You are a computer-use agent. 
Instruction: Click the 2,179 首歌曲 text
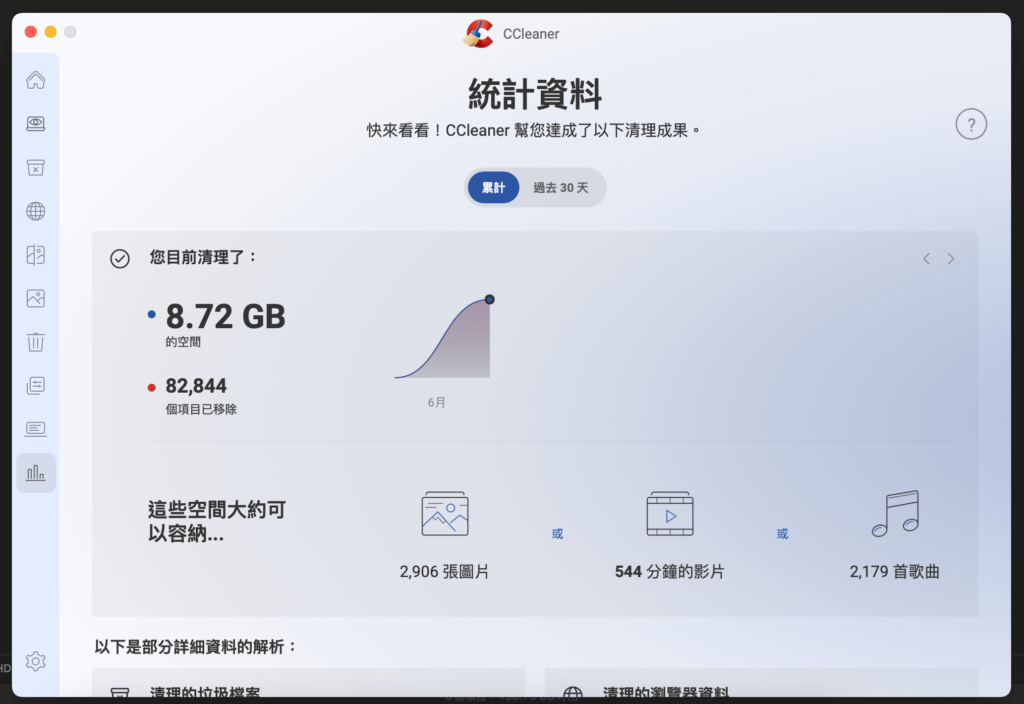coord(894,571)
